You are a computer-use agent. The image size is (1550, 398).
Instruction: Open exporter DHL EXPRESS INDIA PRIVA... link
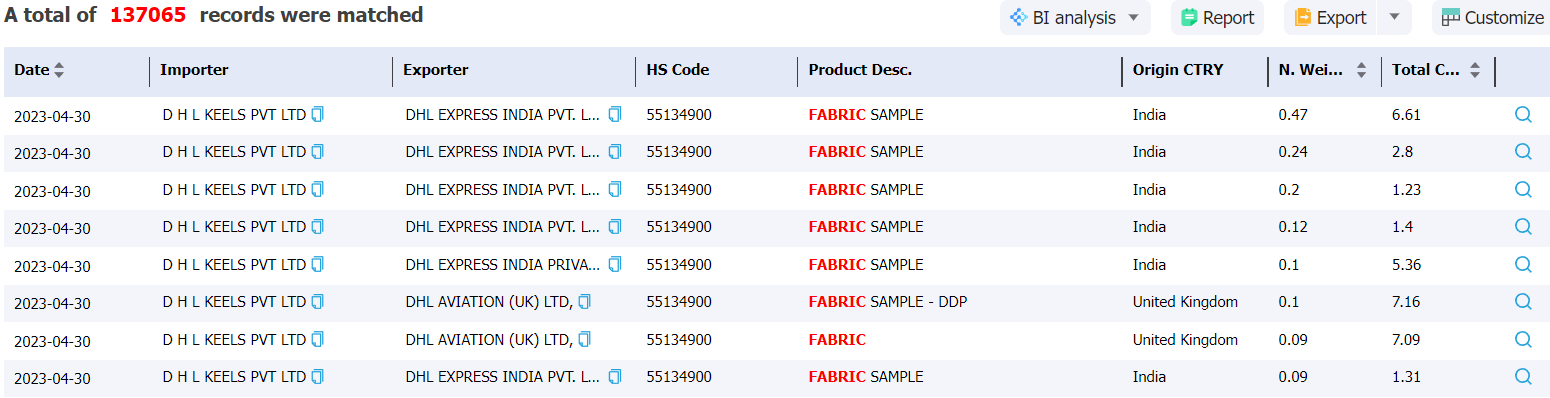(x=503, y=264)
